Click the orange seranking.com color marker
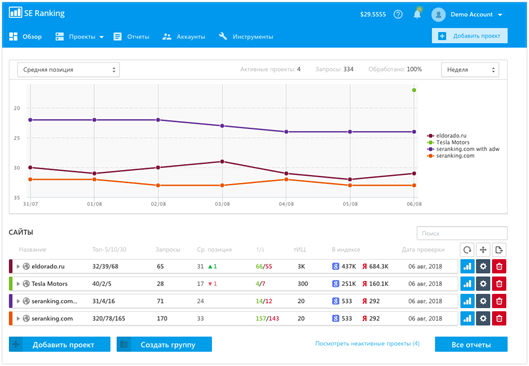The height and width of the screenshot is (366, 529). click(x=10, y=318)
